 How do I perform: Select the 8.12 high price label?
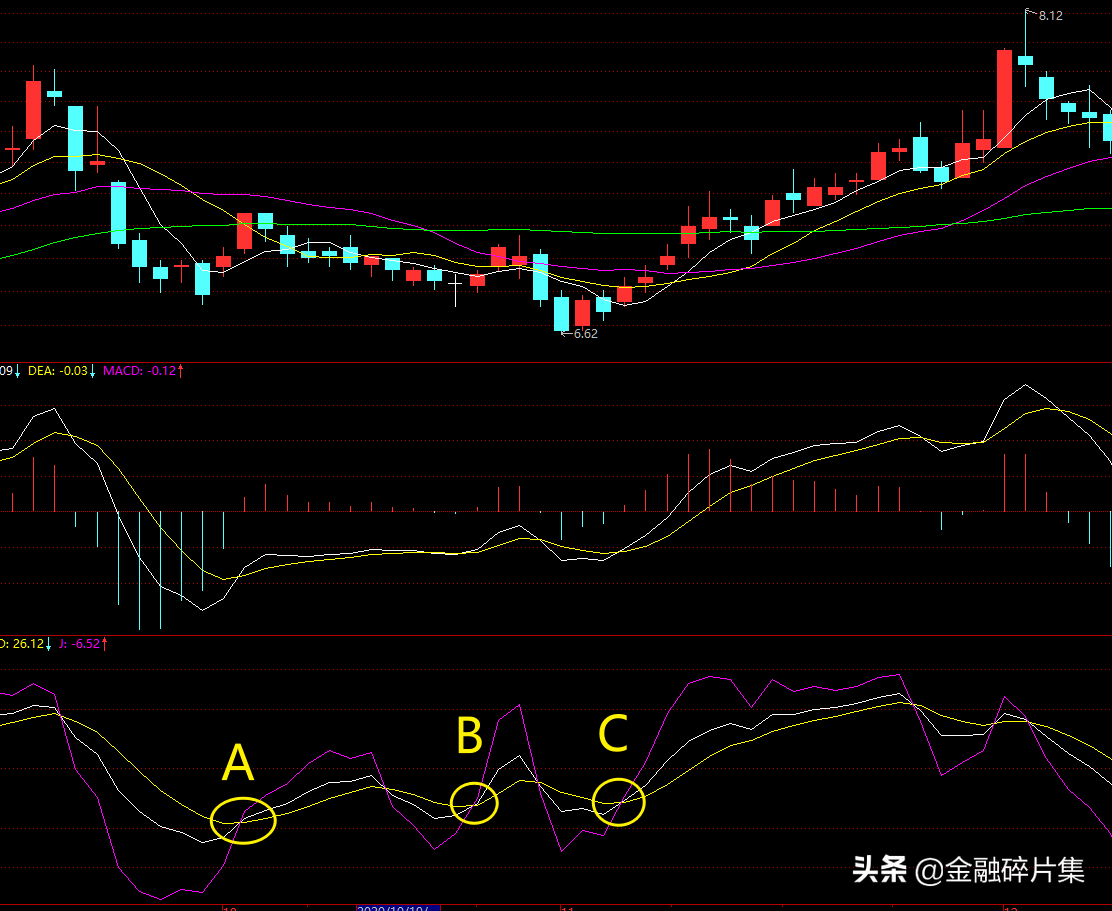(1050, 16)
